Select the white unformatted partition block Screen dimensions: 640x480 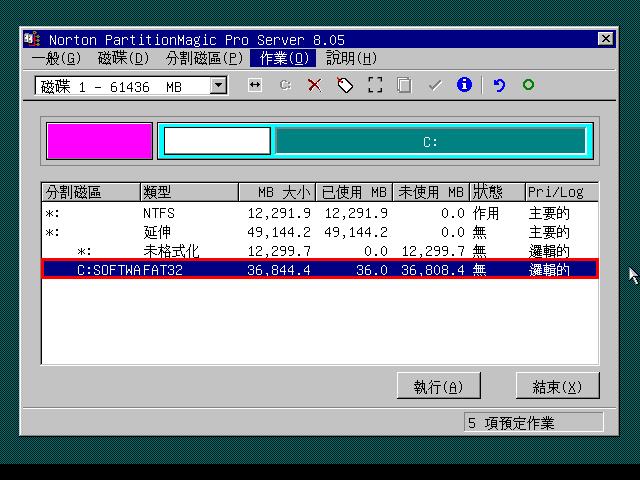(x=217, y=141)
